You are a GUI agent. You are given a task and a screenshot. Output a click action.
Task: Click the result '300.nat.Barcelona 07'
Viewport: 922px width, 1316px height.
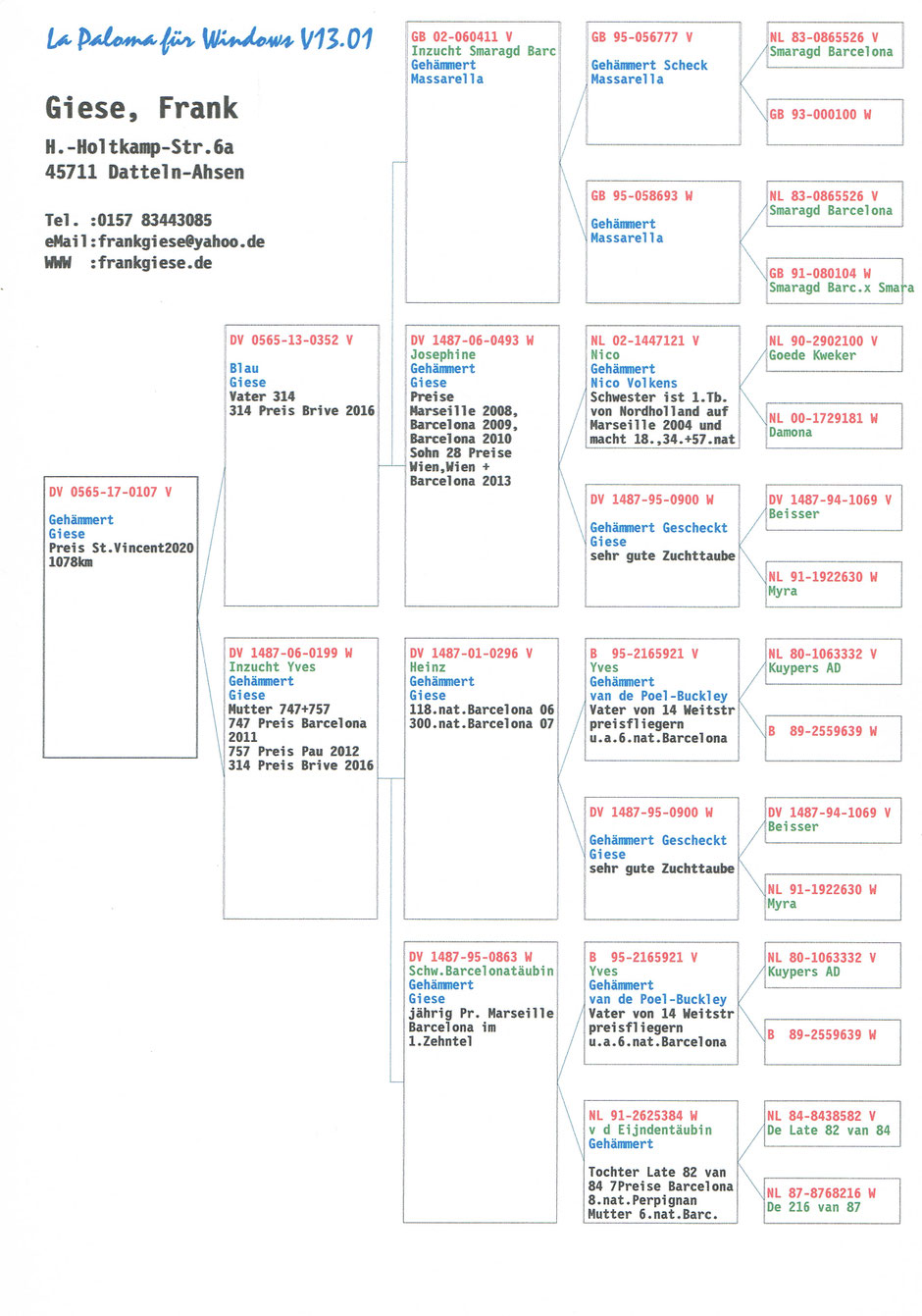point(482,723)
